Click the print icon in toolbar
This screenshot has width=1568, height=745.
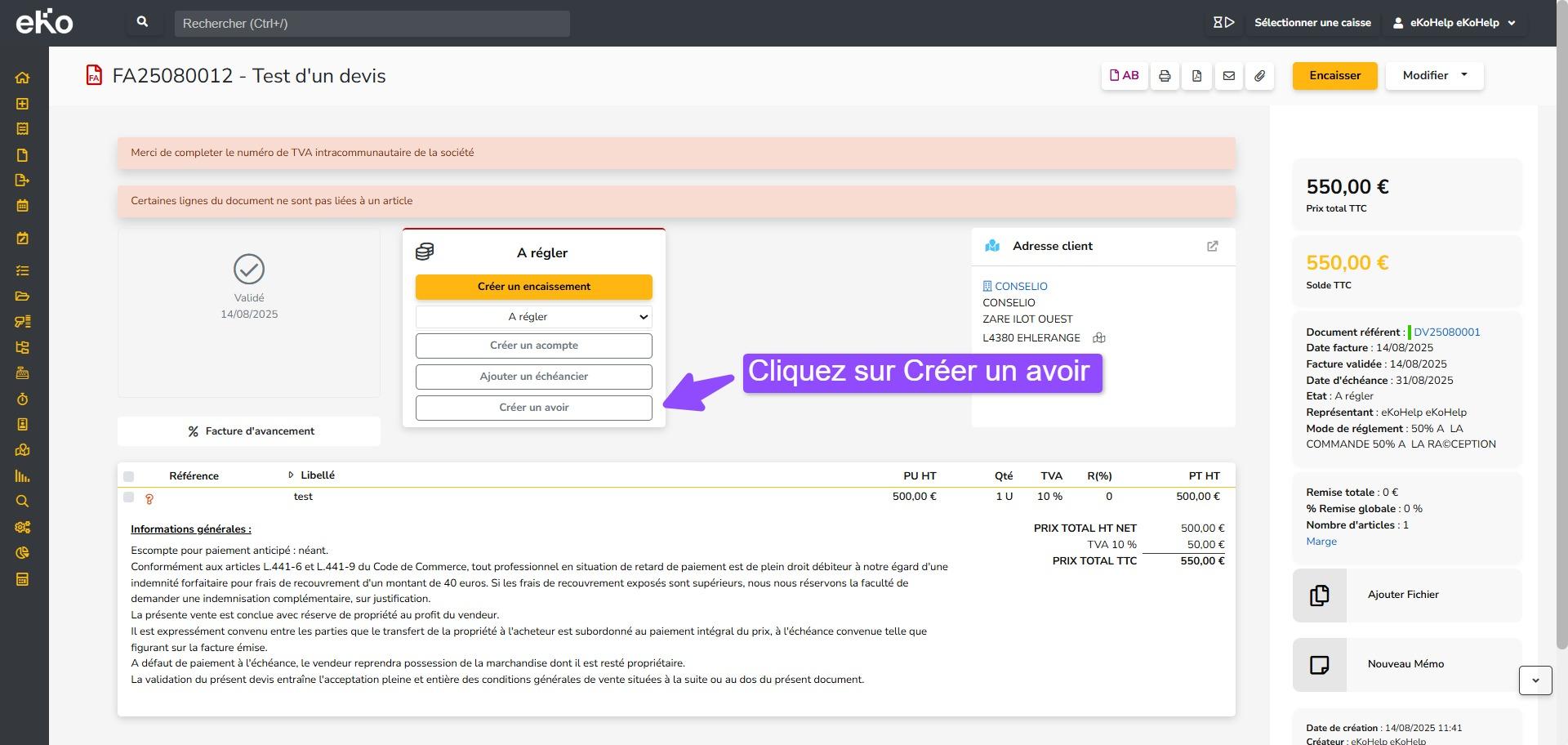tap(1165, 76)
